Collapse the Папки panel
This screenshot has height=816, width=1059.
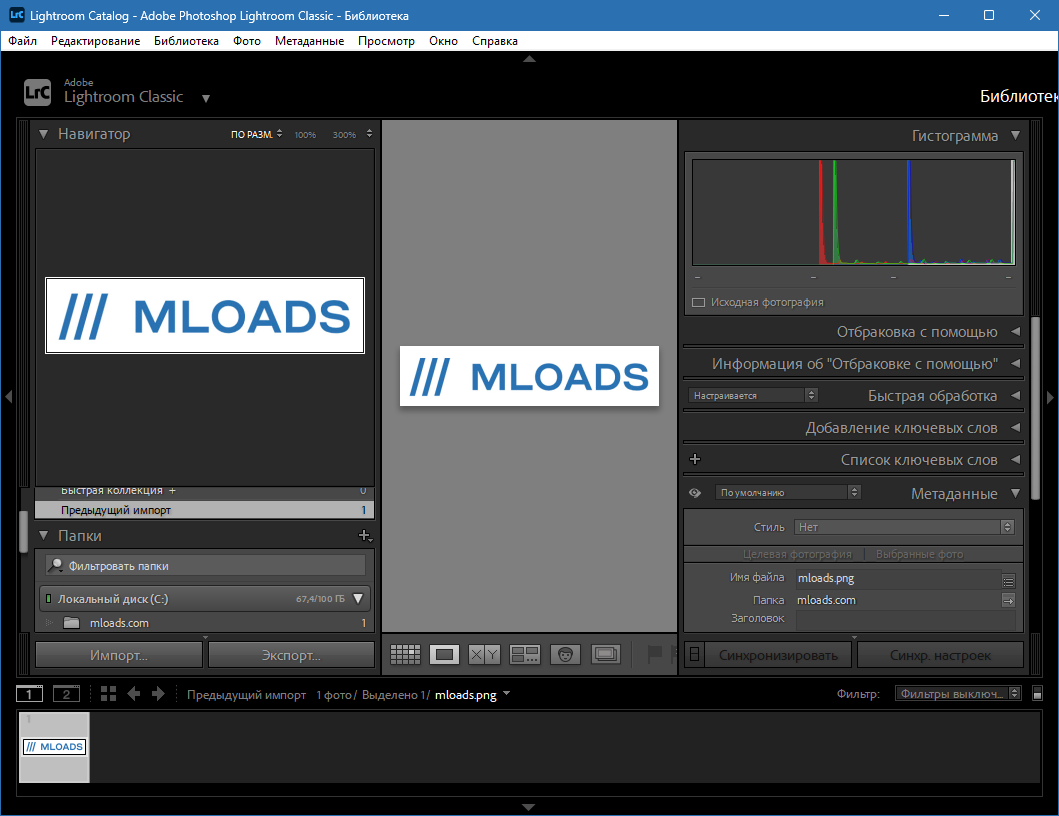(x=43, y=536)
